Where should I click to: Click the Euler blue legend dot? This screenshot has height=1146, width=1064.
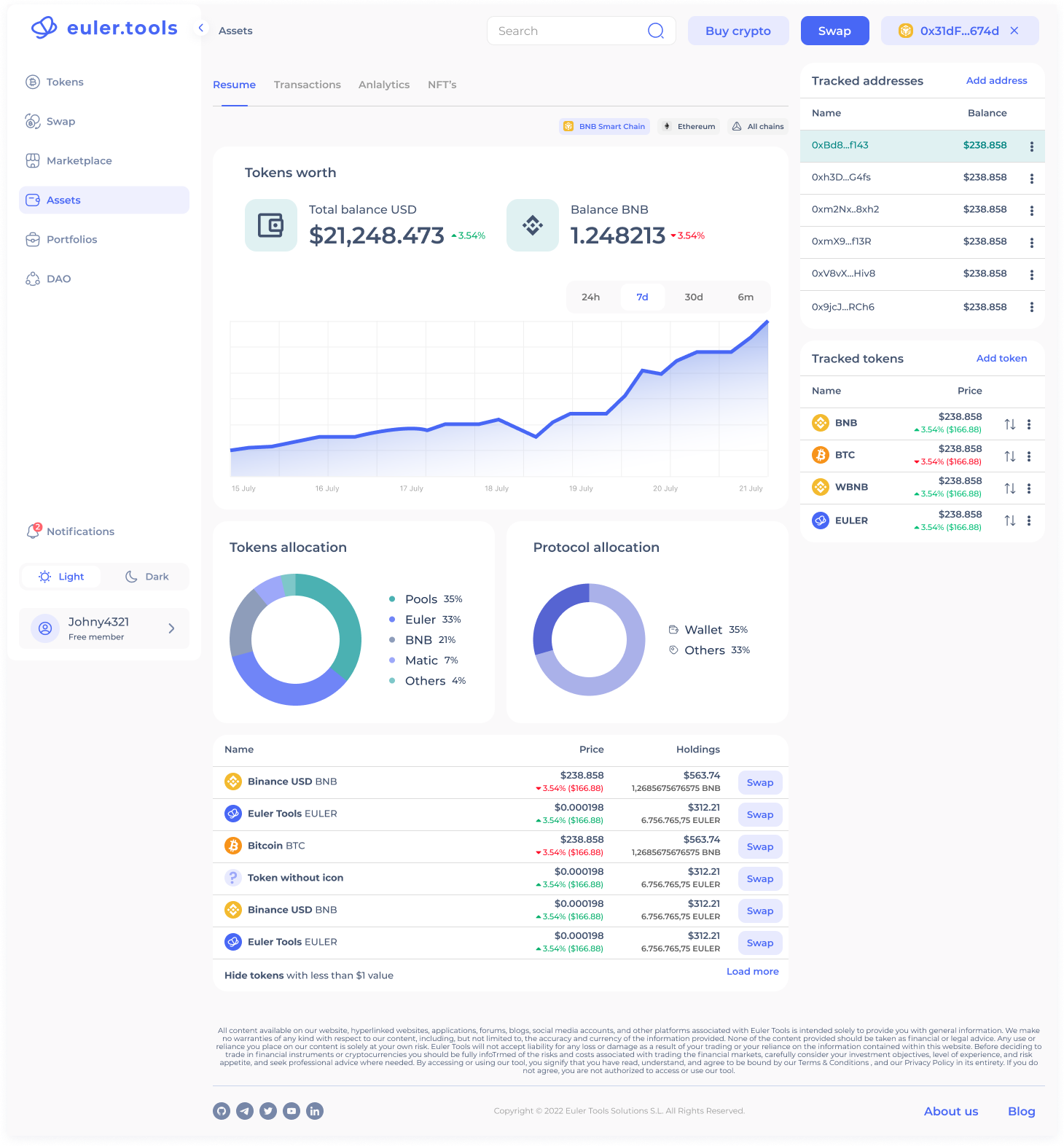[x=392, y=620]
